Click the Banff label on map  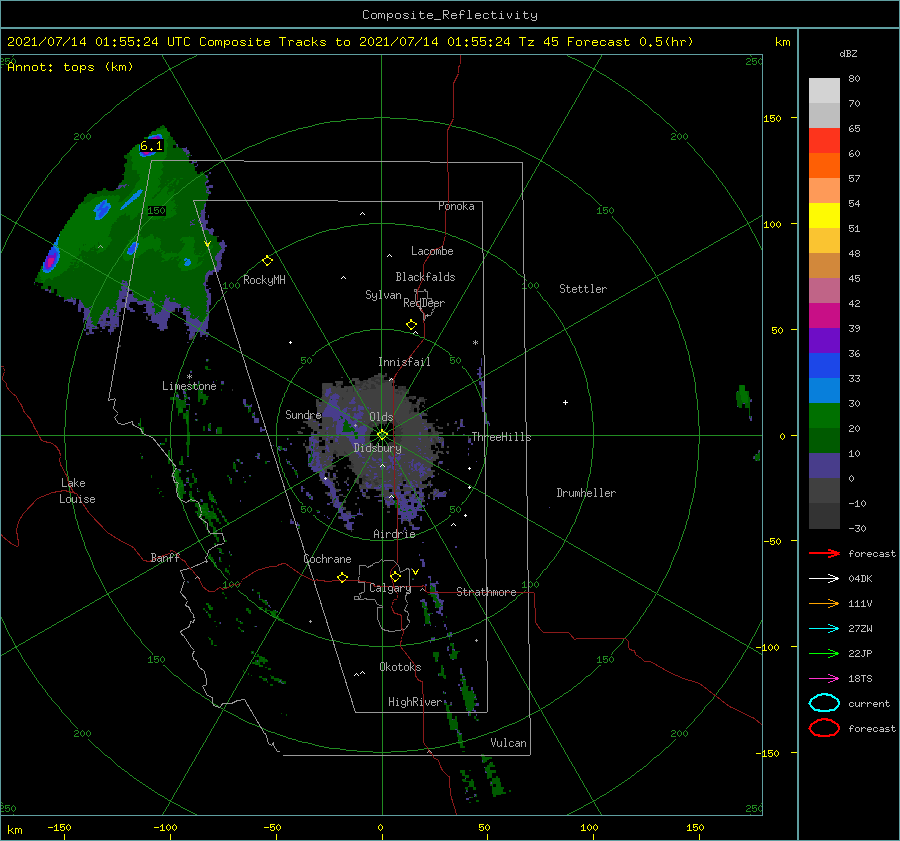[x=165, y=557]
